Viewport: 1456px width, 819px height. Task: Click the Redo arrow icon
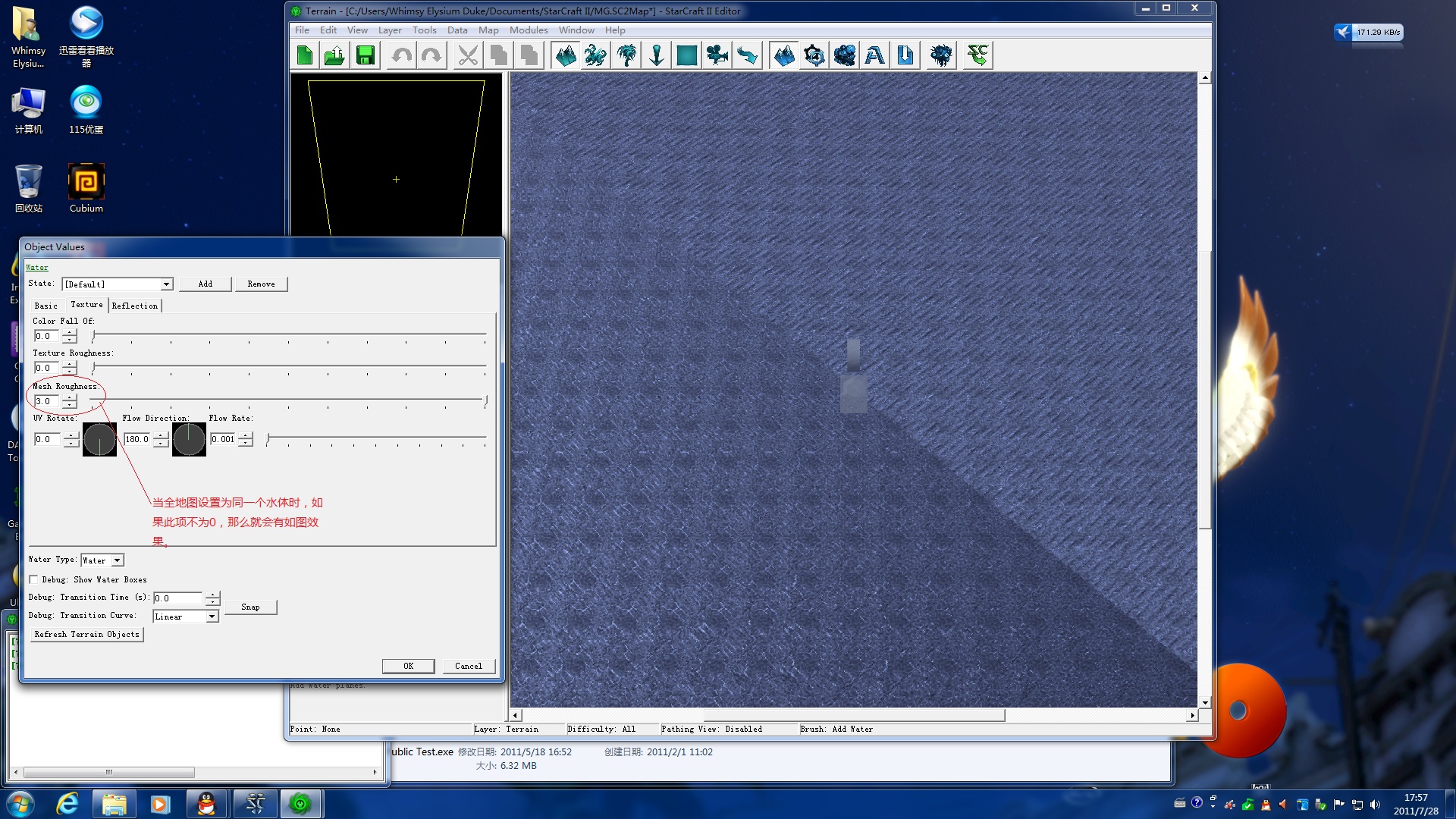pos(431,55)
